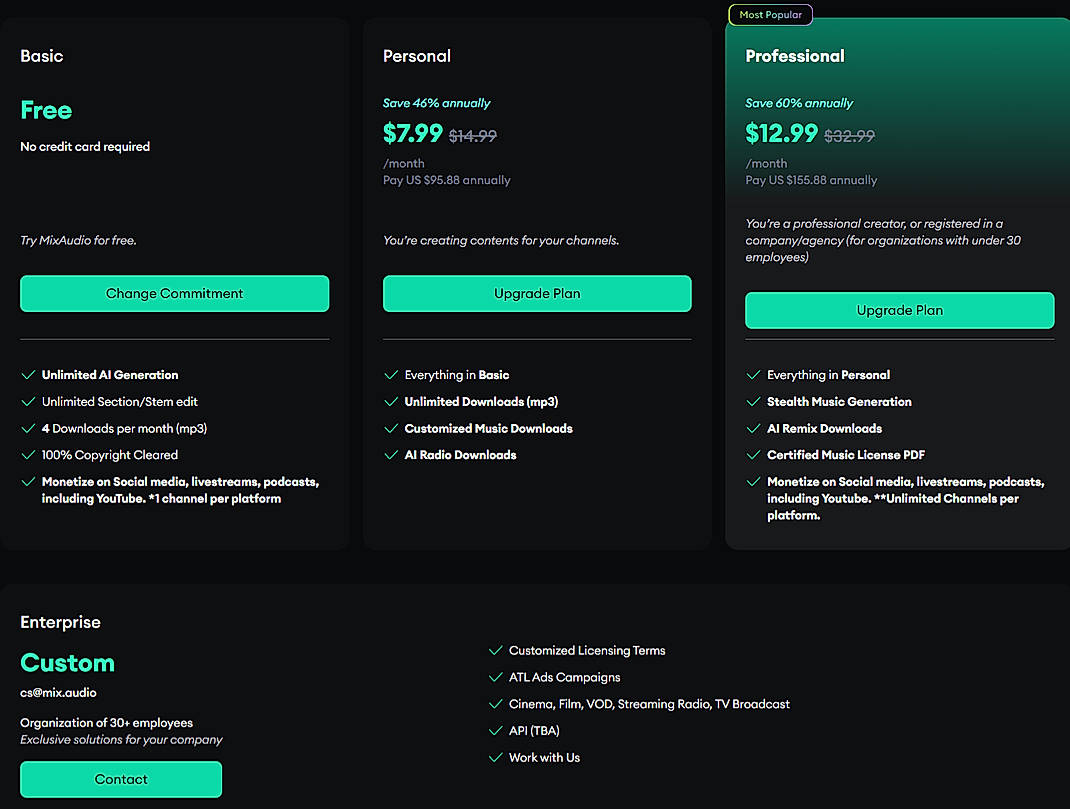Click the checkmark next to AI Radio Downloads
This screenshot has width=1070, height=809.
390,455
